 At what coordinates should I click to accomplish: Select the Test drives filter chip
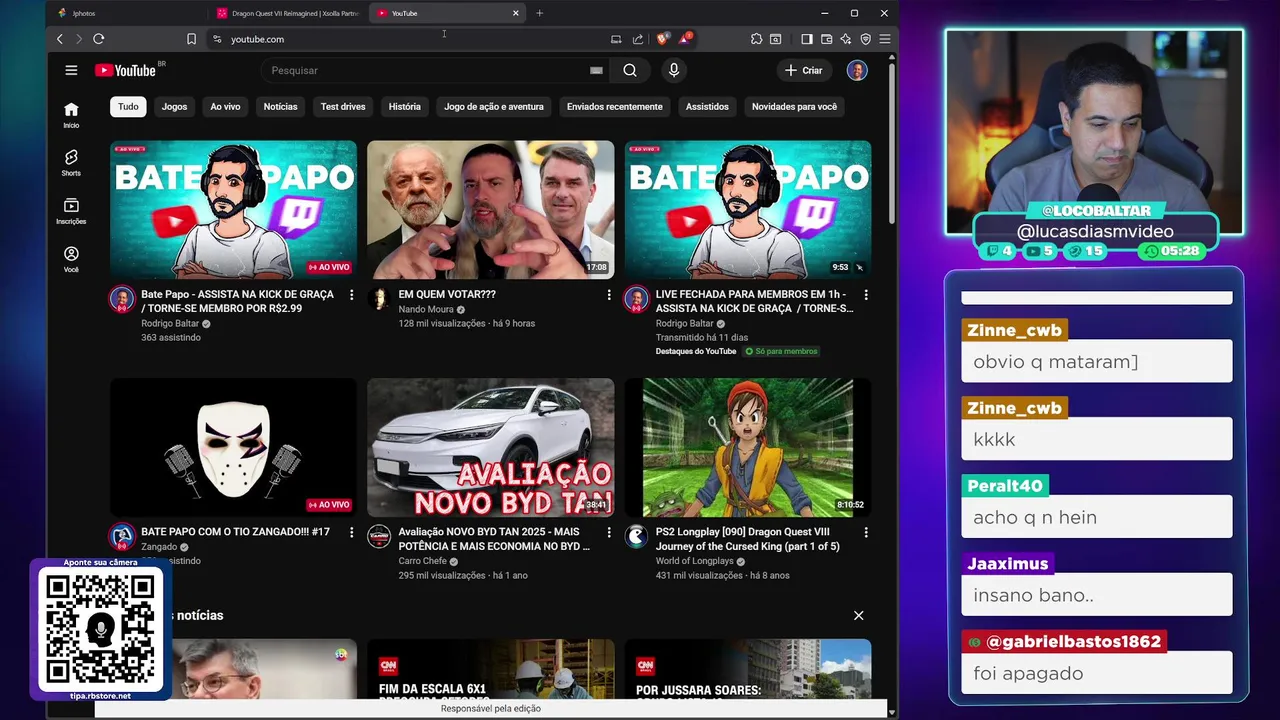(x=343, y=106)
